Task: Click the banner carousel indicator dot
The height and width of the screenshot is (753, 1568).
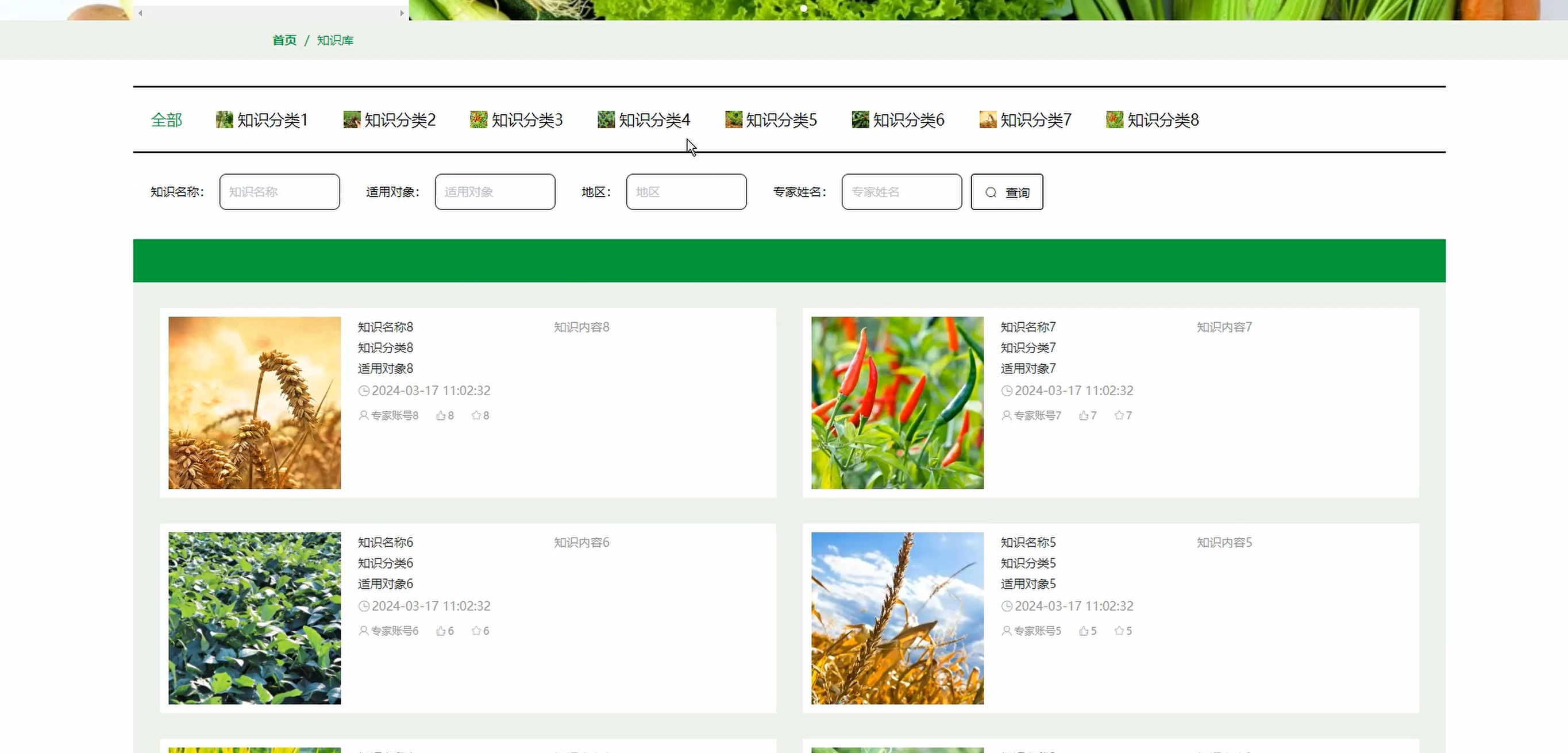Action: [803, 9]
